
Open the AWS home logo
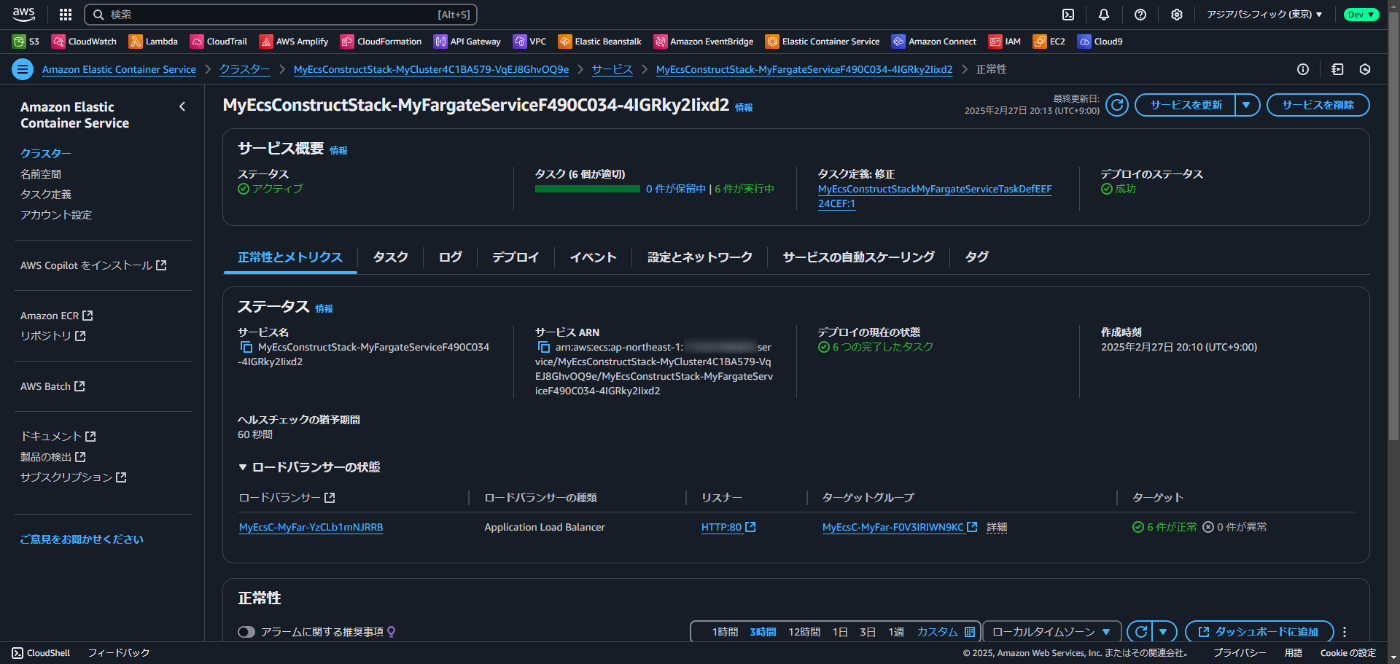(24, 15)
